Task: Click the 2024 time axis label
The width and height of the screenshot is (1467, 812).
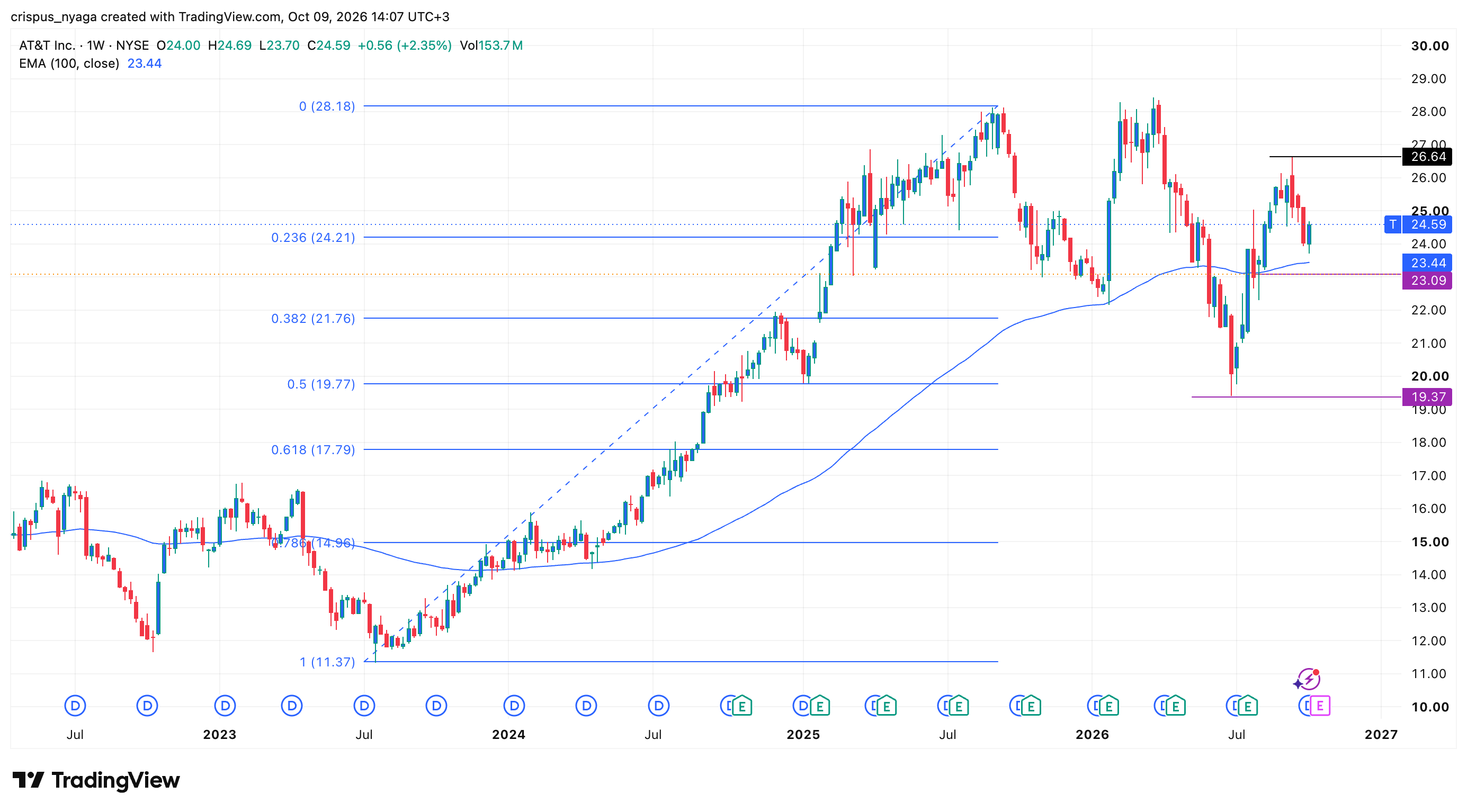Action: pos(508,735)
